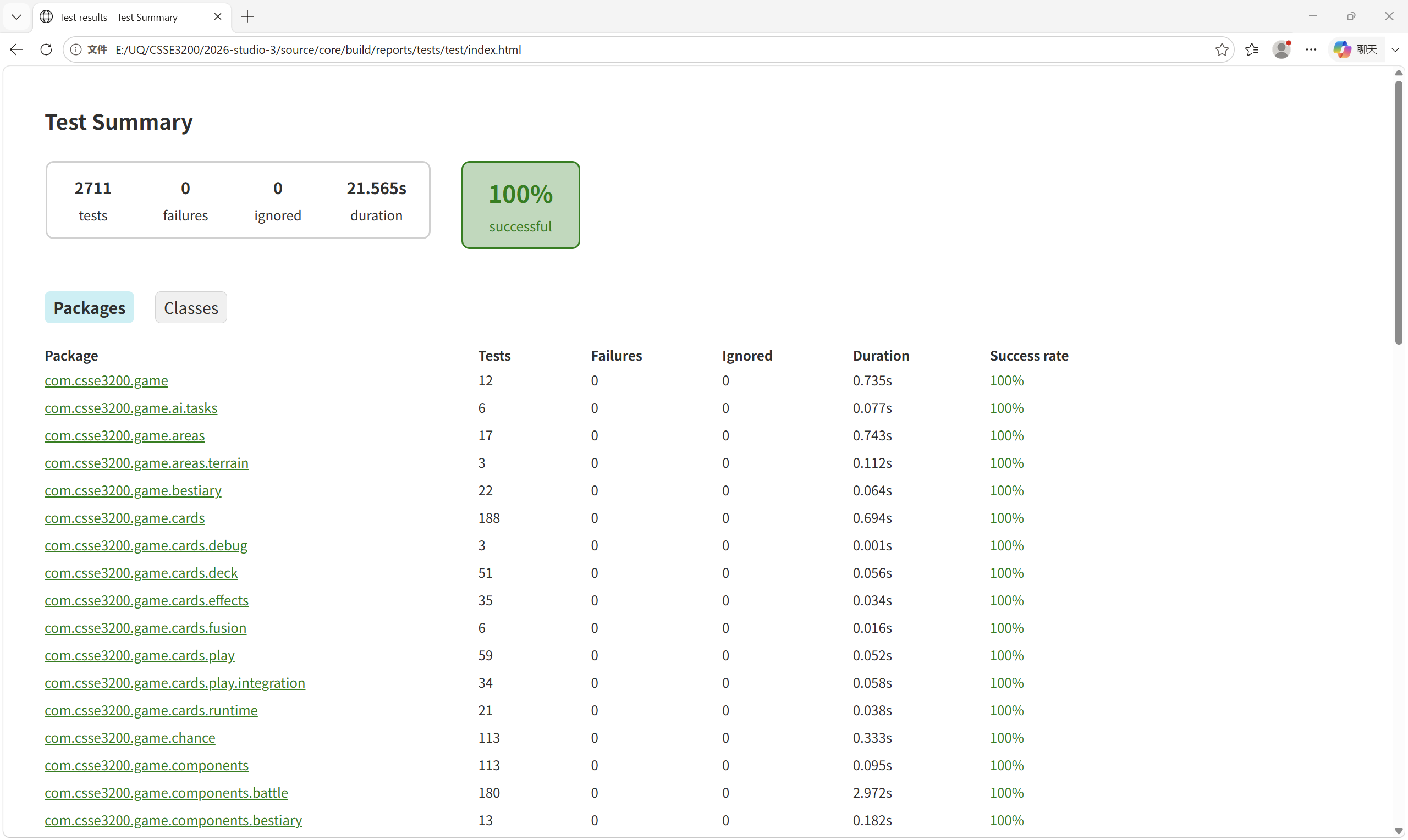Click the Ignored column header
The height and width of the screenshot is (840, 1408).
coord(747,356)
